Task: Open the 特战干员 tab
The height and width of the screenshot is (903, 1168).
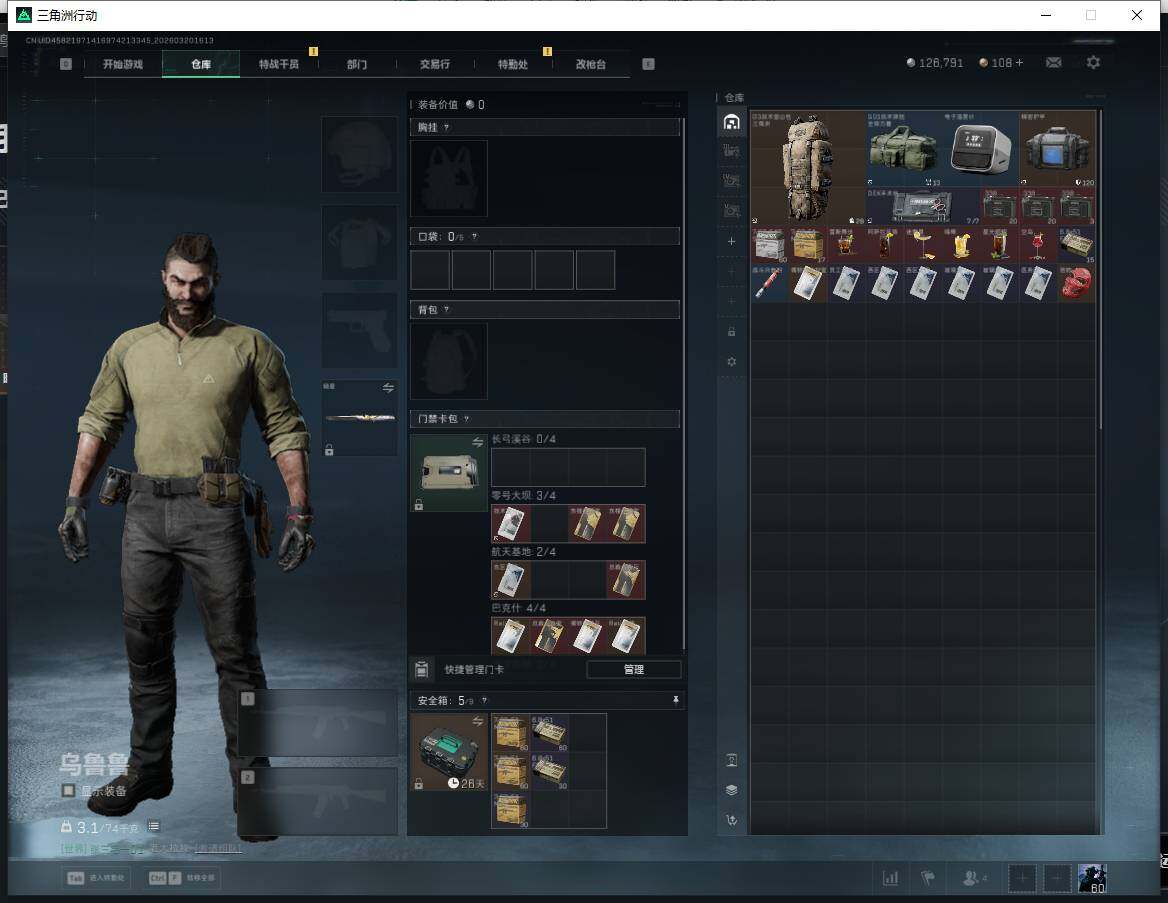Action: tap(279, 64)
